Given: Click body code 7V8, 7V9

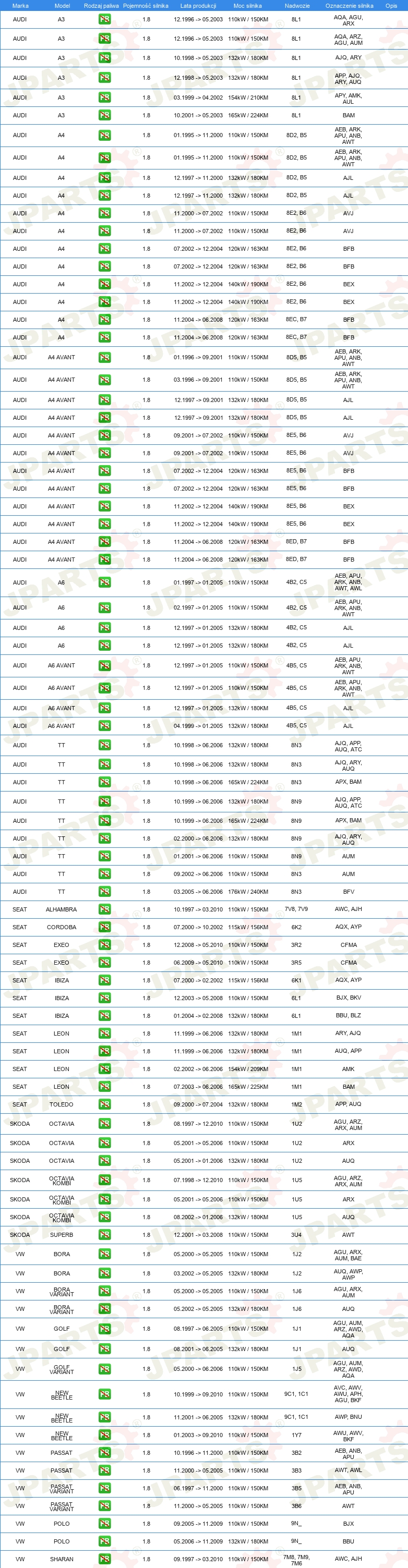Looking at the screenshot, I should tap(296, 909).
